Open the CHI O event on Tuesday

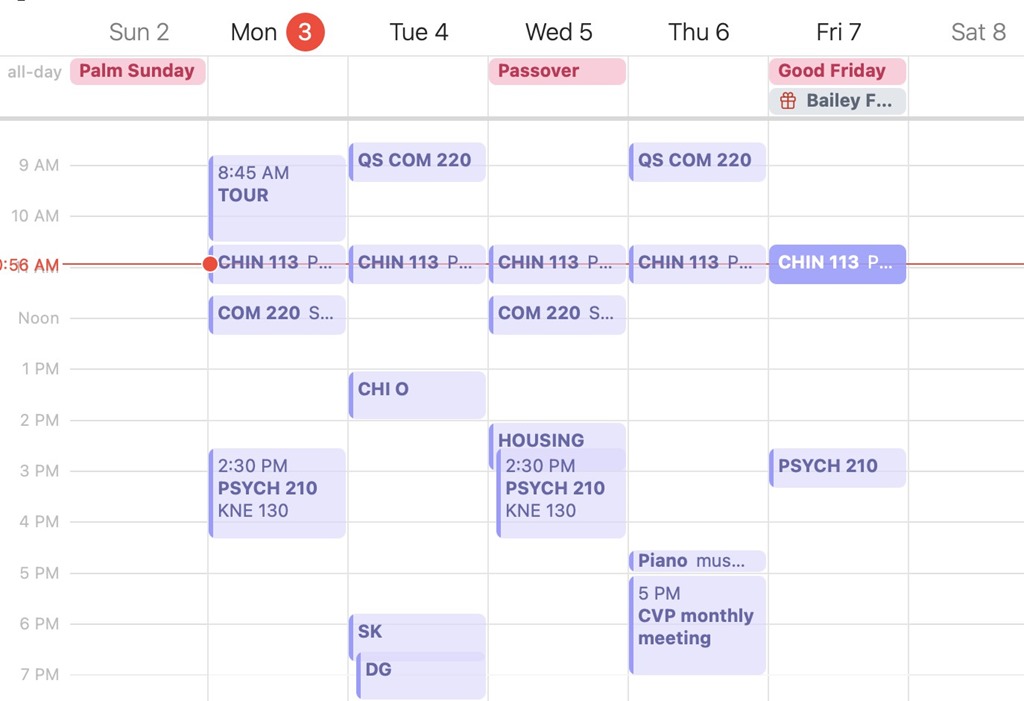click(x=417, y=395)
